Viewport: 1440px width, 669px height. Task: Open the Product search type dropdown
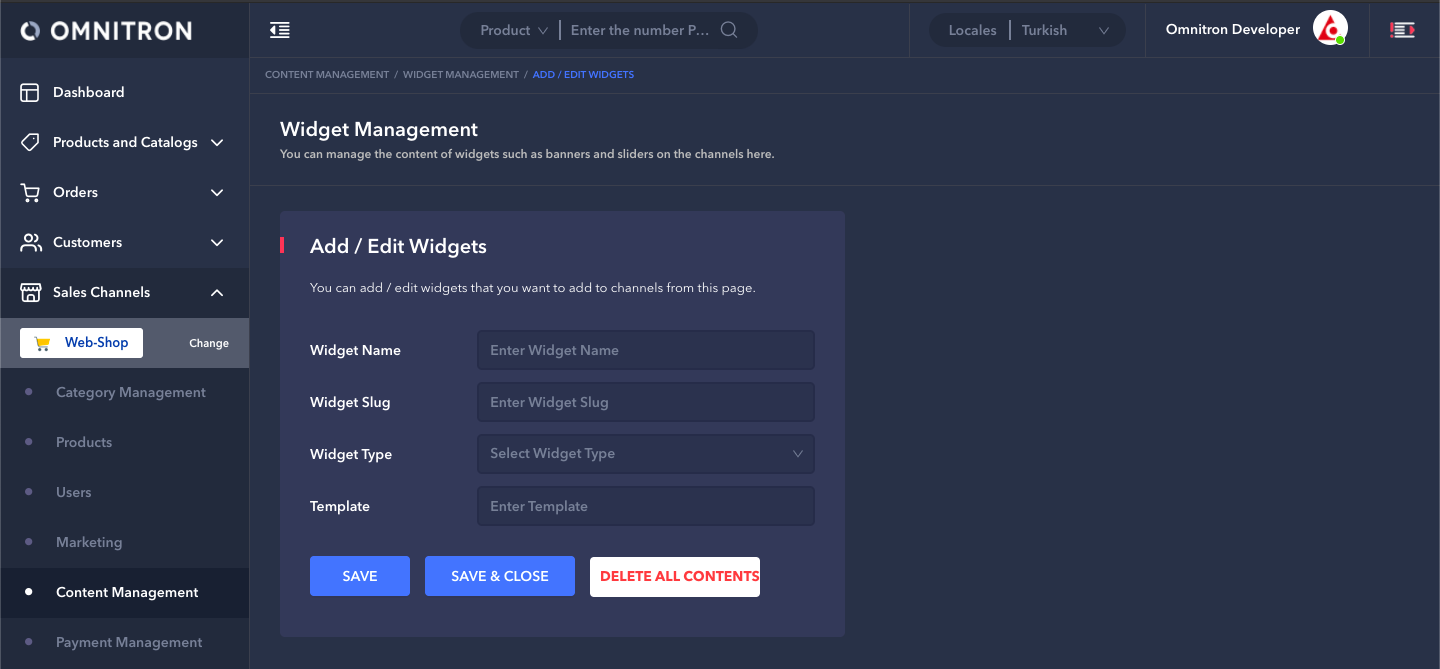pos(514,30)
